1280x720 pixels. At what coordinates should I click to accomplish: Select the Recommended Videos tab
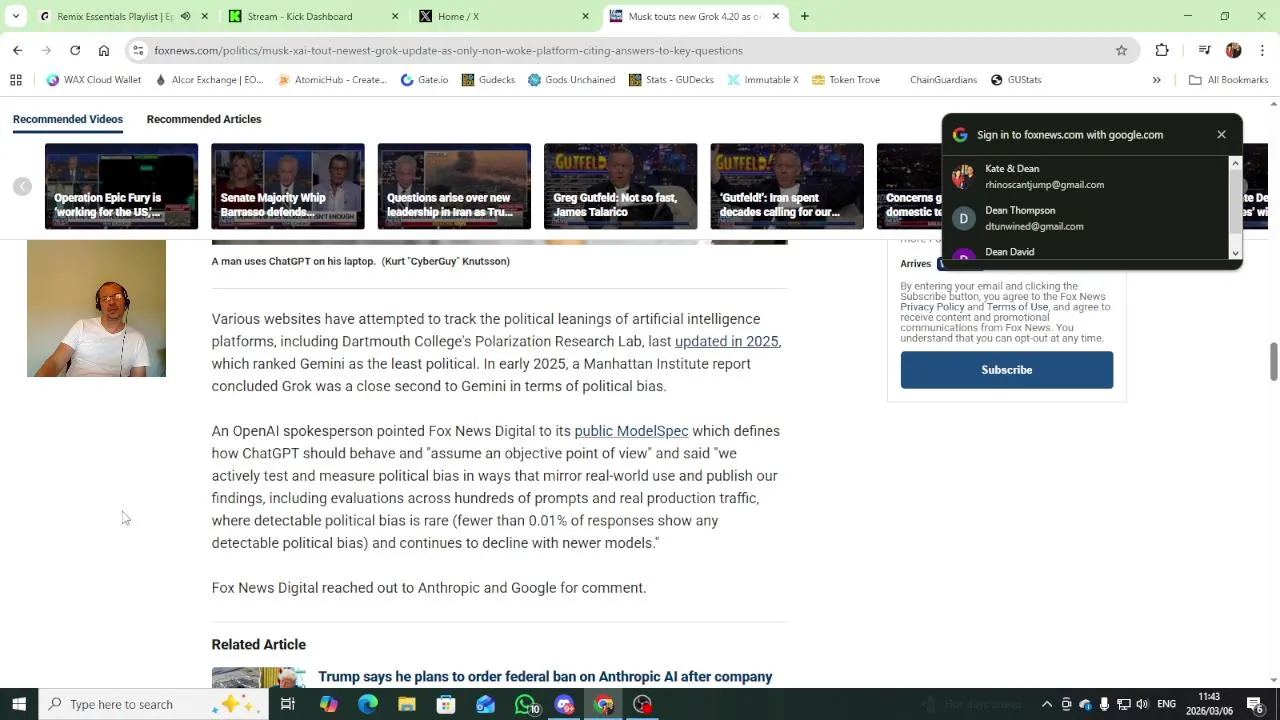click(68, 119)
